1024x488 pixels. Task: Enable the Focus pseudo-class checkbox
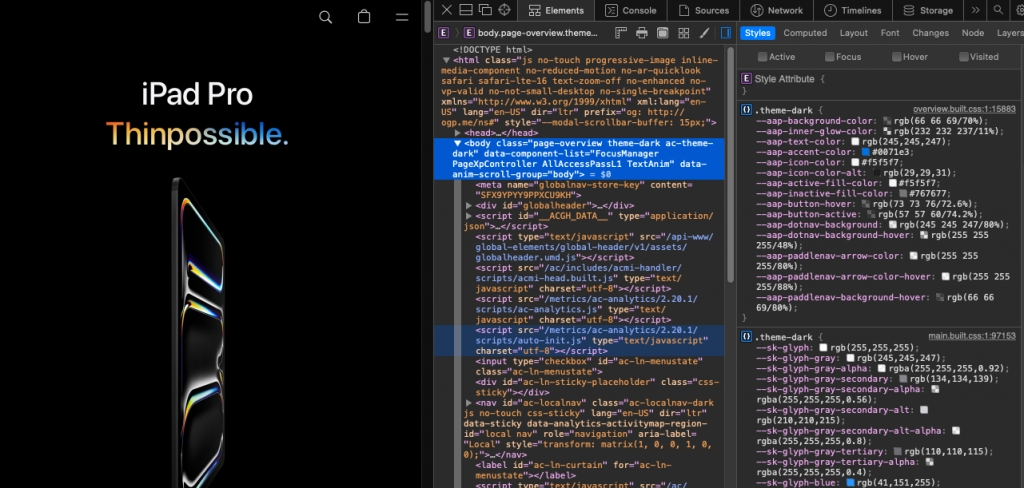pos(829,57)
